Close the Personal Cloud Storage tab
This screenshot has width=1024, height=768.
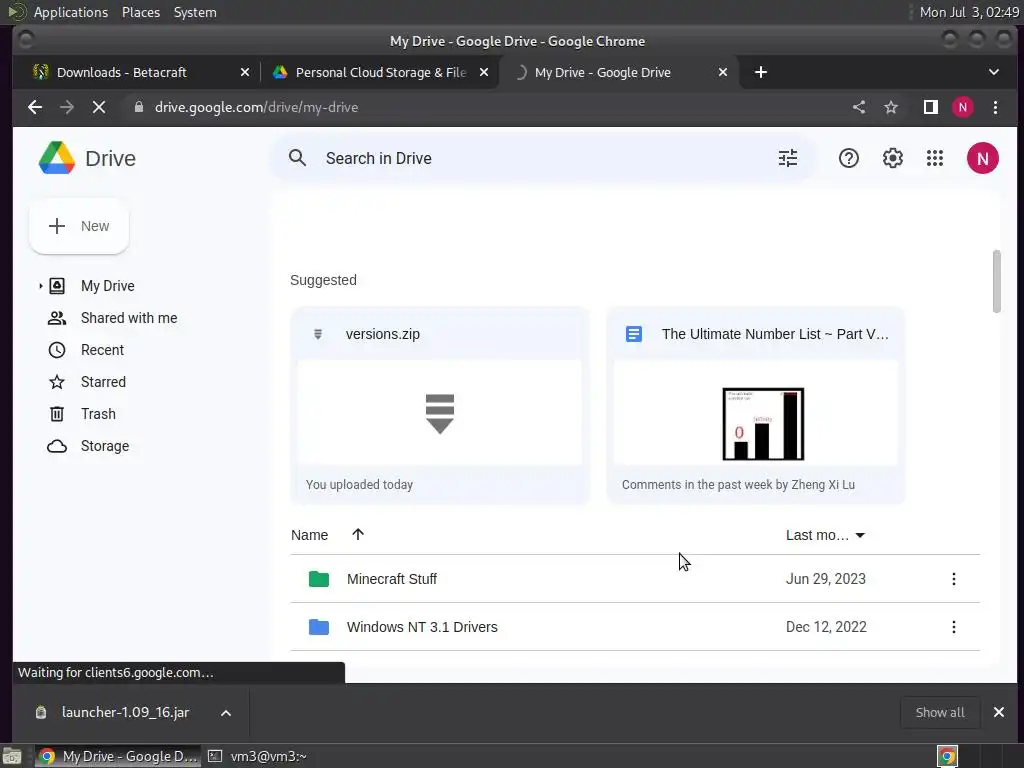(x=484, y=72)
